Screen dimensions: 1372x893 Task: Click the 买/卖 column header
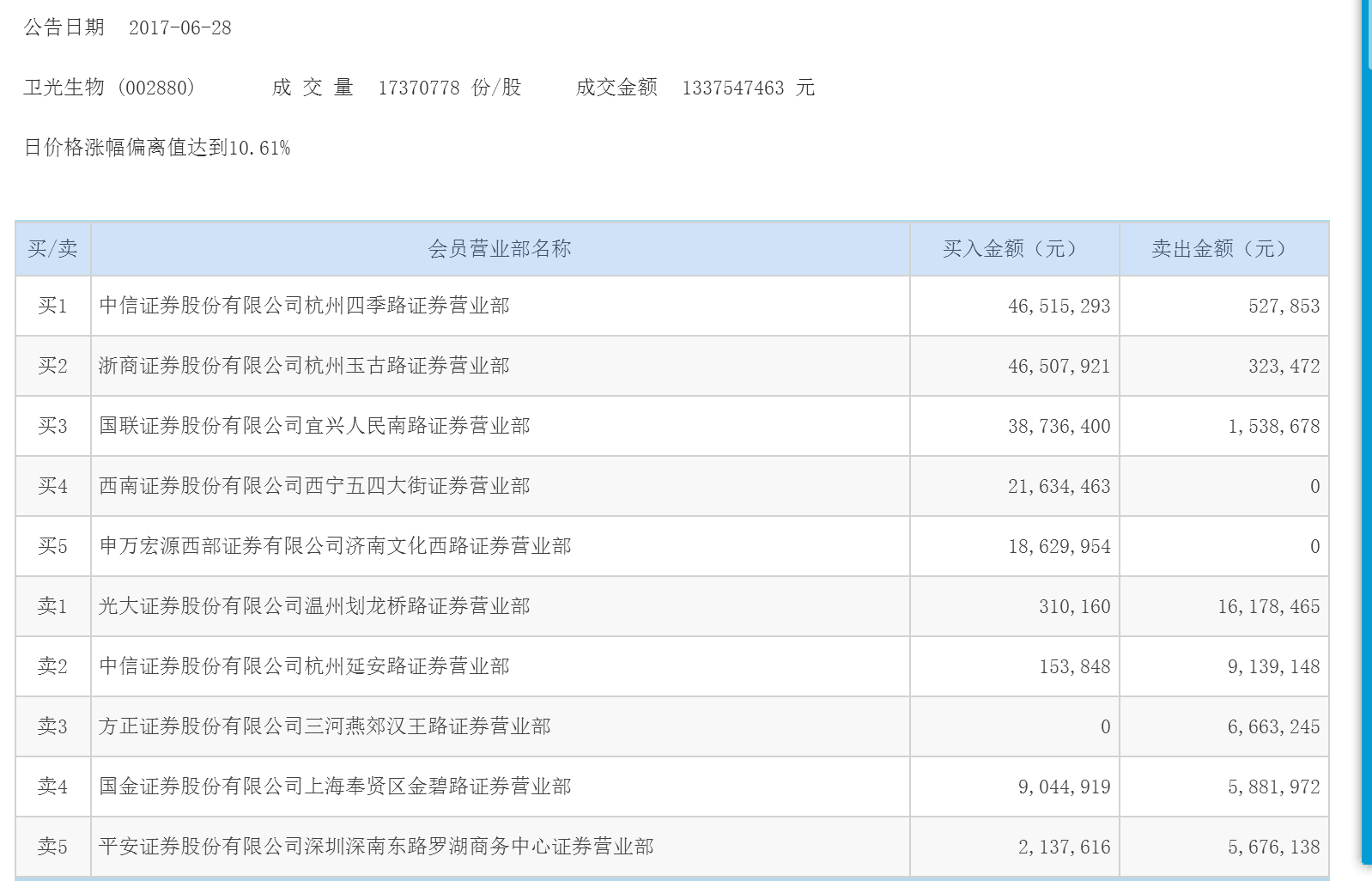pyautogui.click(x=53, y=249)
